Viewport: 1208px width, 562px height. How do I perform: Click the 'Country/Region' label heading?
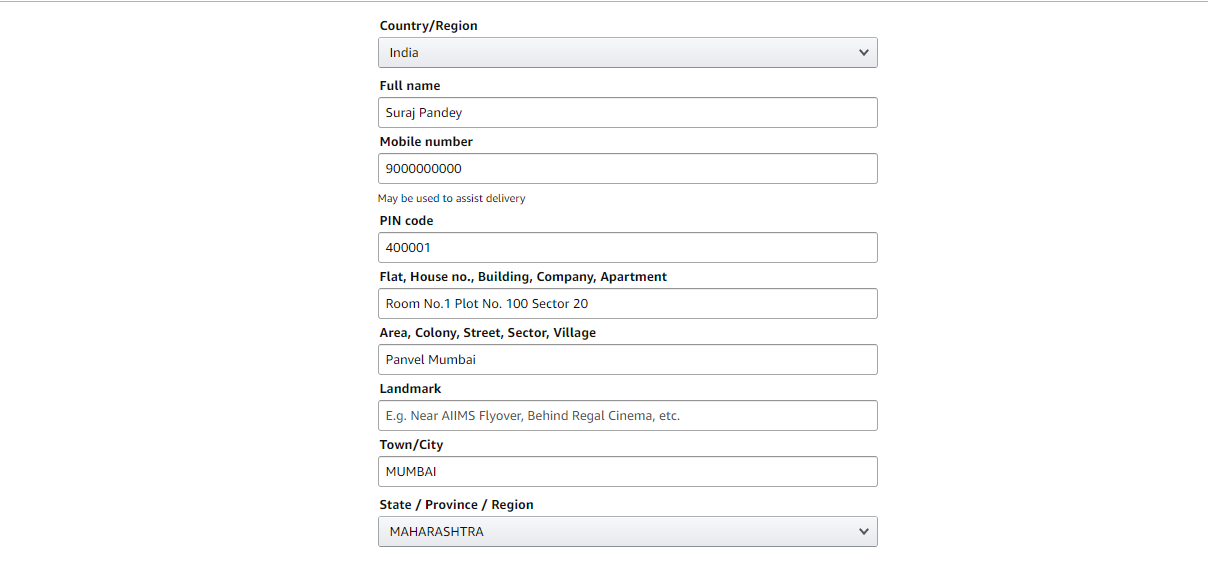point(428,26)
